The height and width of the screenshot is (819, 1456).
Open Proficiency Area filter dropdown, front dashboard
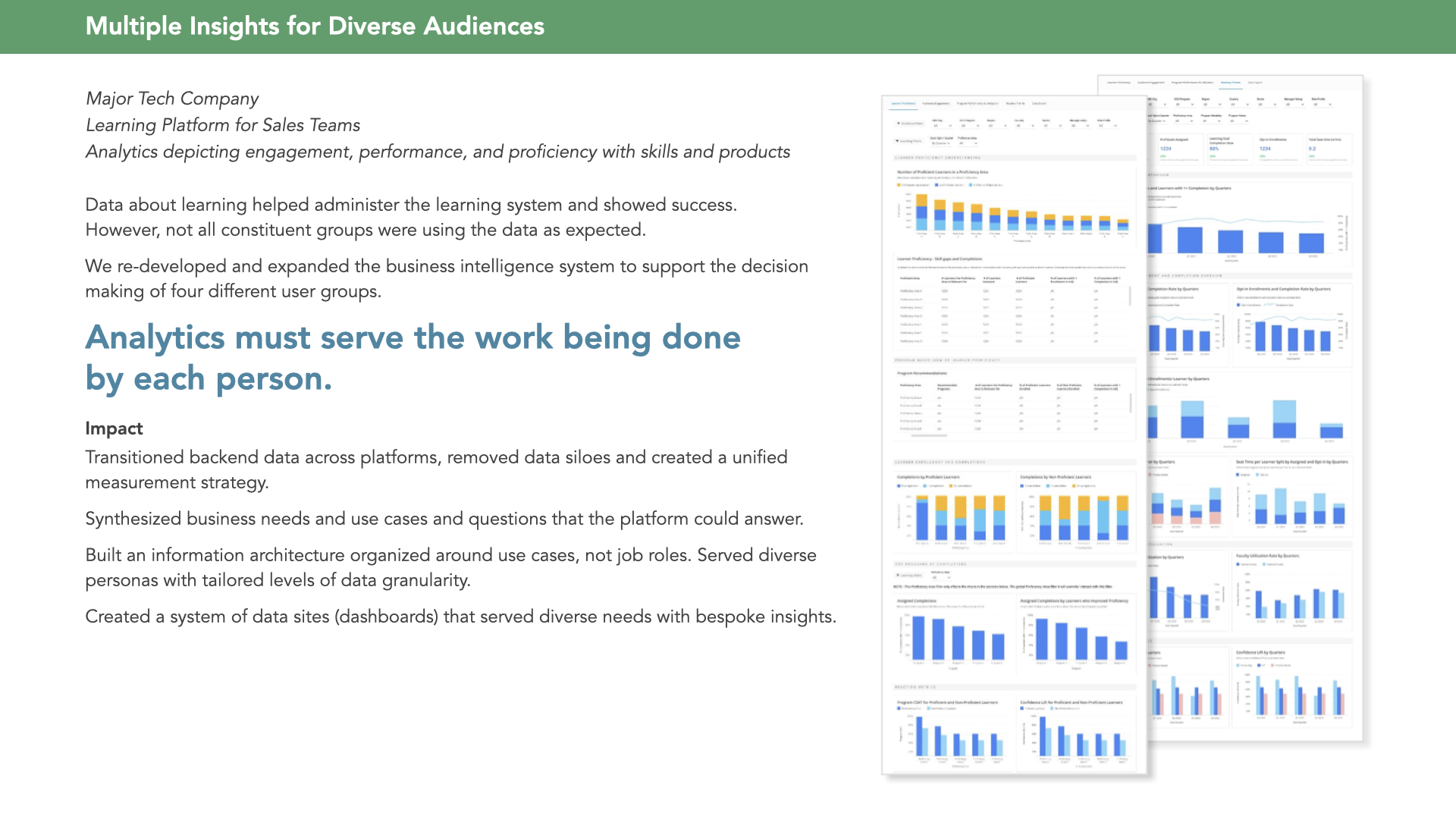pos(968,143)
